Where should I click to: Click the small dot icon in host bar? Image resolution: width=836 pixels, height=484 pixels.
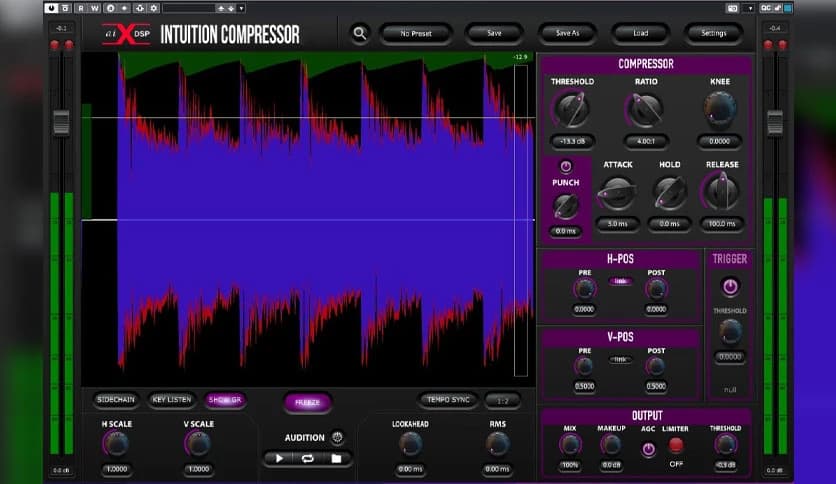click(x=124, y=8)
